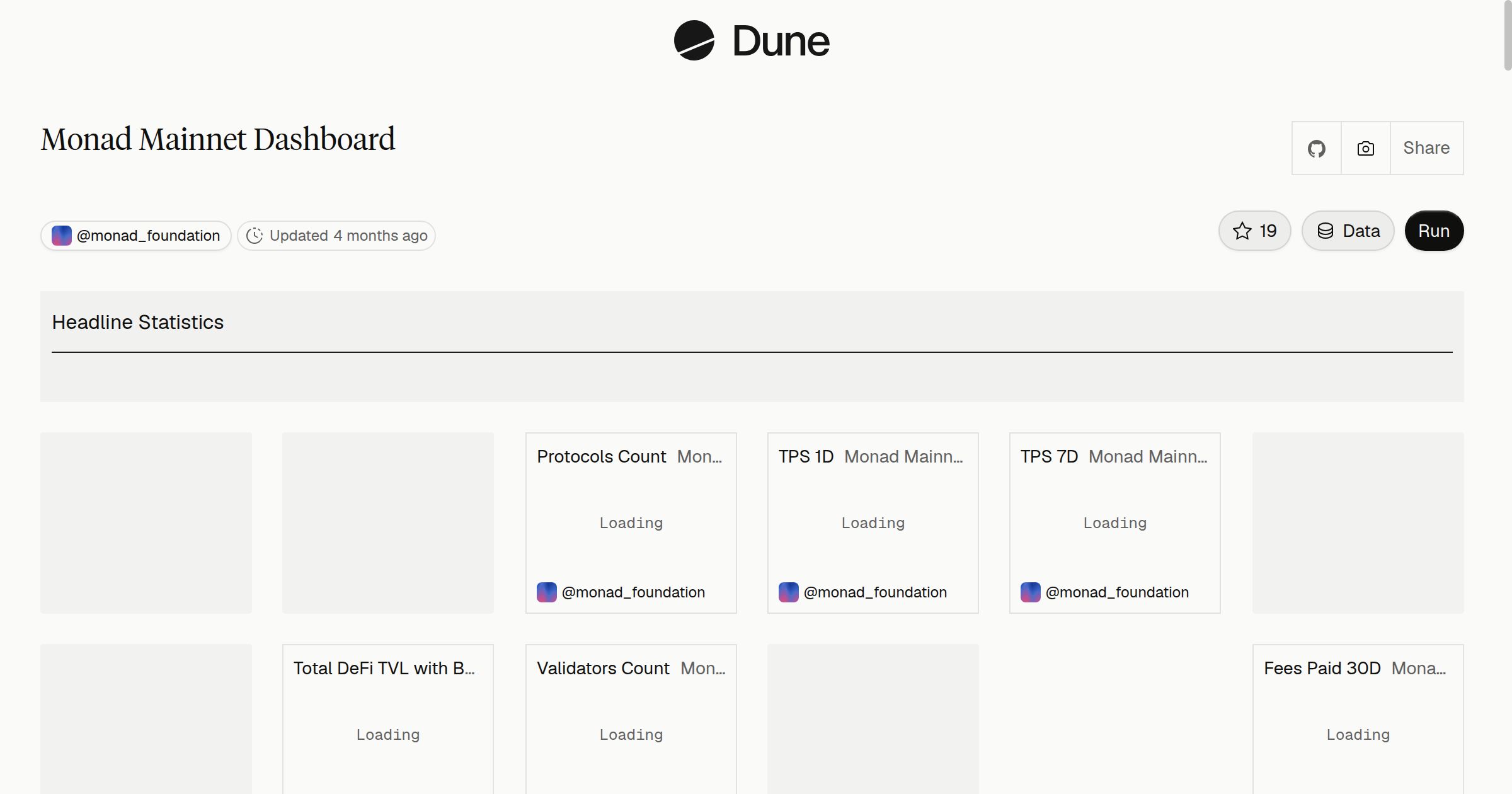Open the GitHub icon button
Viewport: 1512px width, 794px height.
(1316, 148)
